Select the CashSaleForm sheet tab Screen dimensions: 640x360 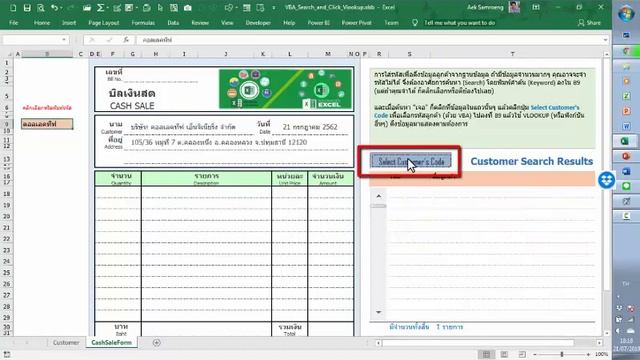coord(111,342)
